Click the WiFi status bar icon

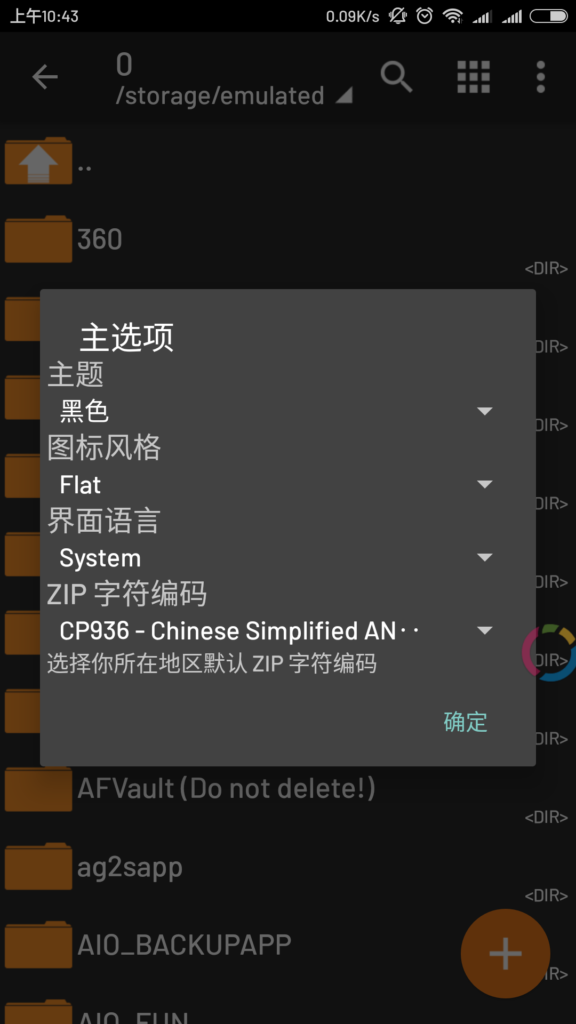(453, 16)
